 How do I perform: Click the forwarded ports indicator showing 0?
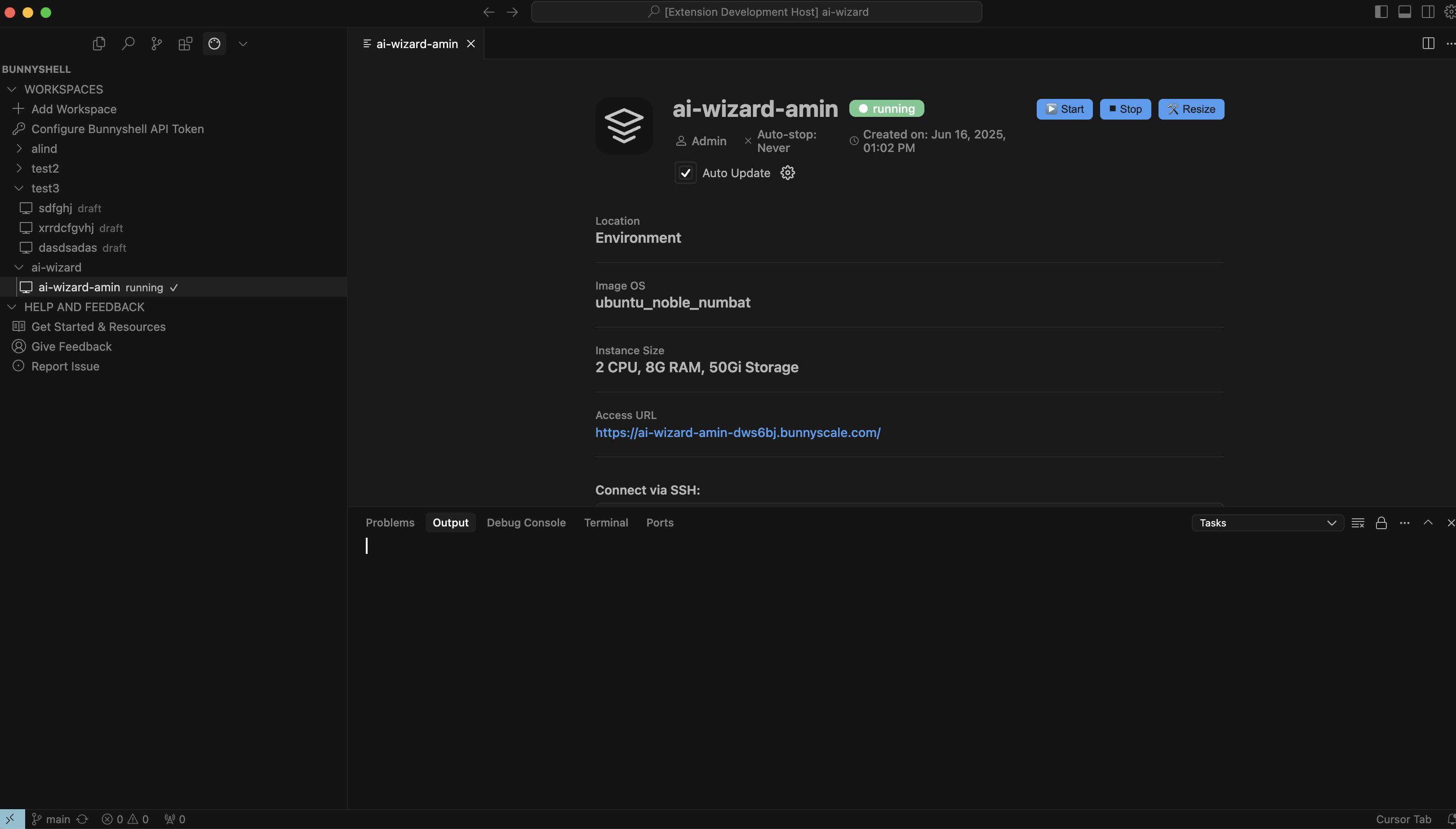175,819
